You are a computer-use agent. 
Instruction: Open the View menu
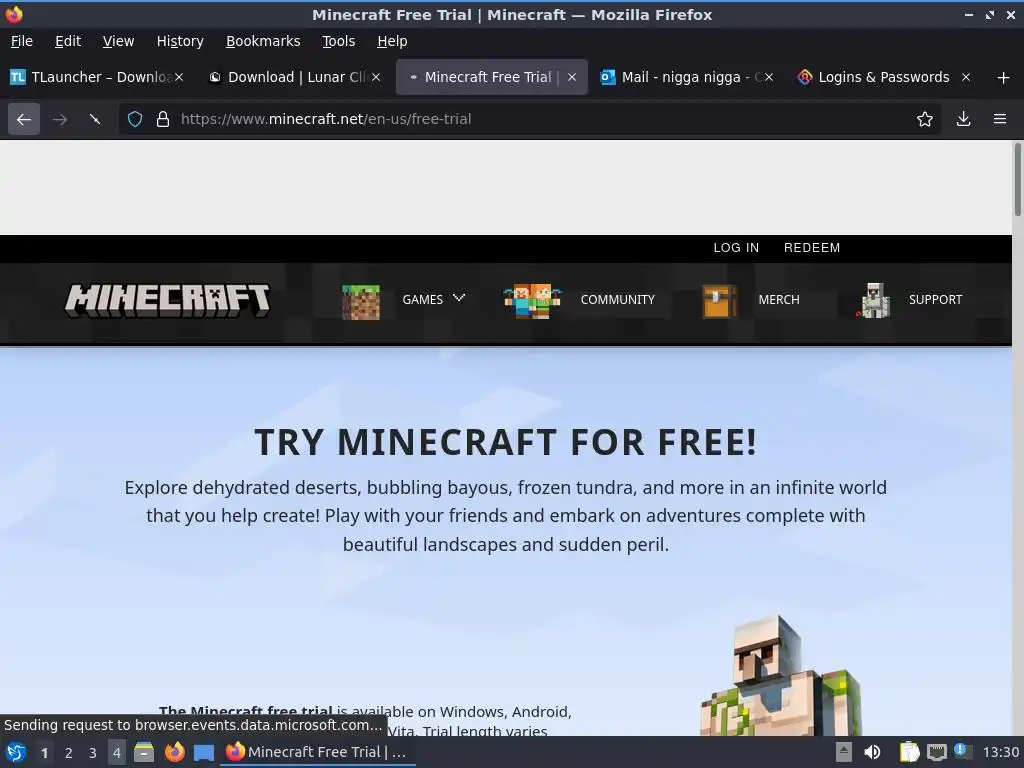point(118,41)
